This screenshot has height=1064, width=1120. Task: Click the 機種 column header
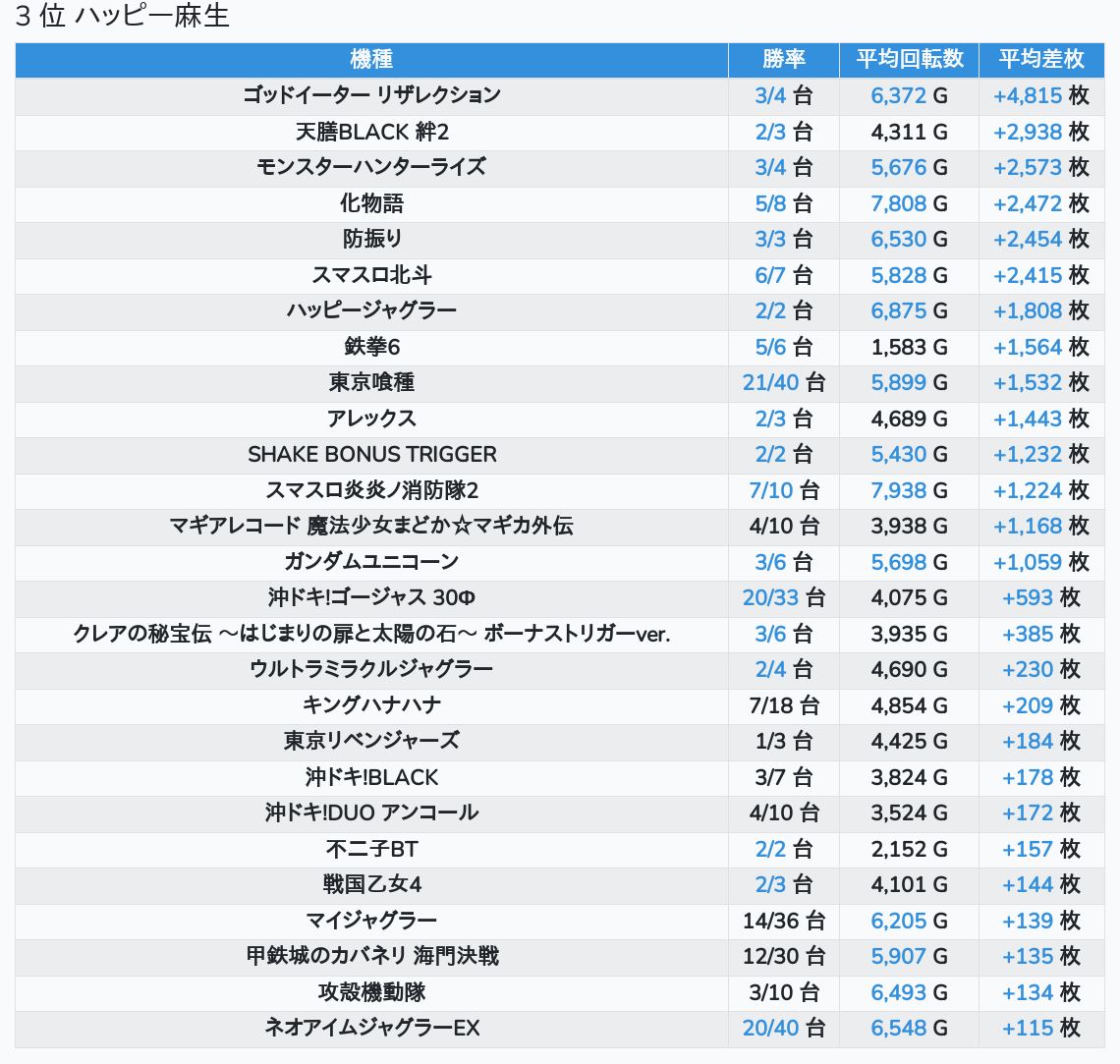click(x=371, y=60)
